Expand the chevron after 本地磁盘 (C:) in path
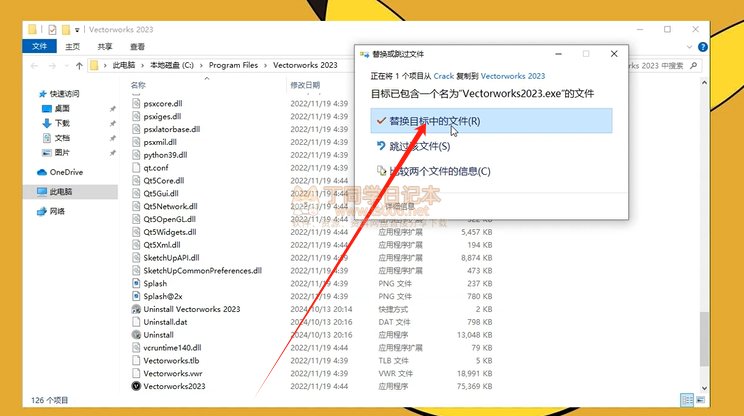Viewport: 744px width, 416px height. click(x=201, y=65)
